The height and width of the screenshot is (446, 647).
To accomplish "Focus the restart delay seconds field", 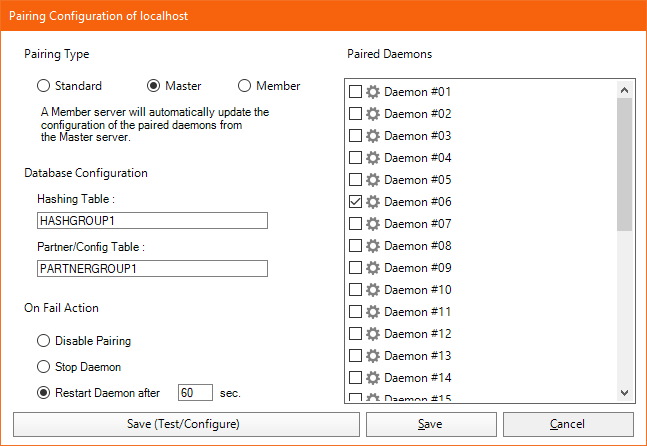I will pos(195,393).
